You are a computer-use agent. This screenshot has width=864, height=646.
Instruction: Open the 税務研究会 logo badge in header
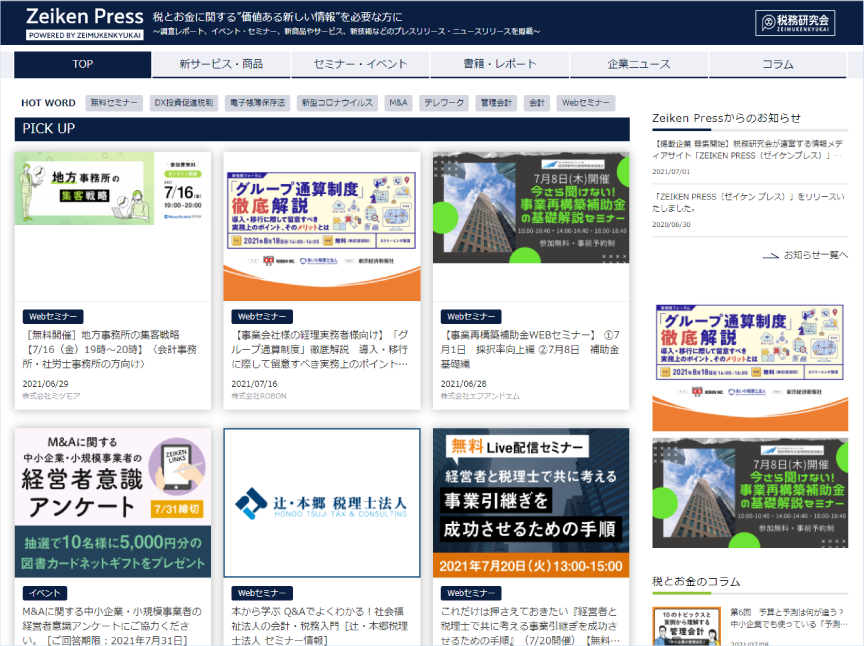pos(795,23)
